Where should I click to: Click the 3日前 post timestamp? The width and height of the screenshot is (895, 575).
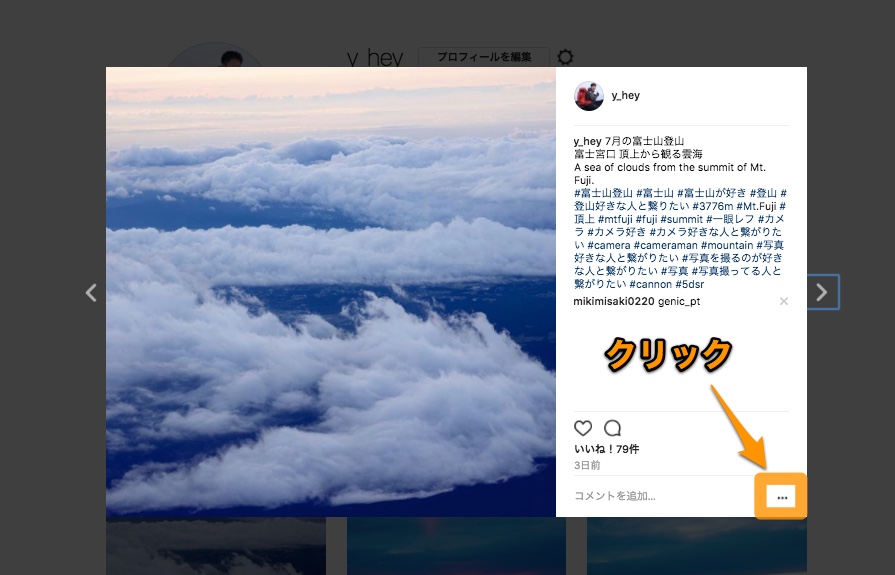pyautogui.click(x=587, y=465)
